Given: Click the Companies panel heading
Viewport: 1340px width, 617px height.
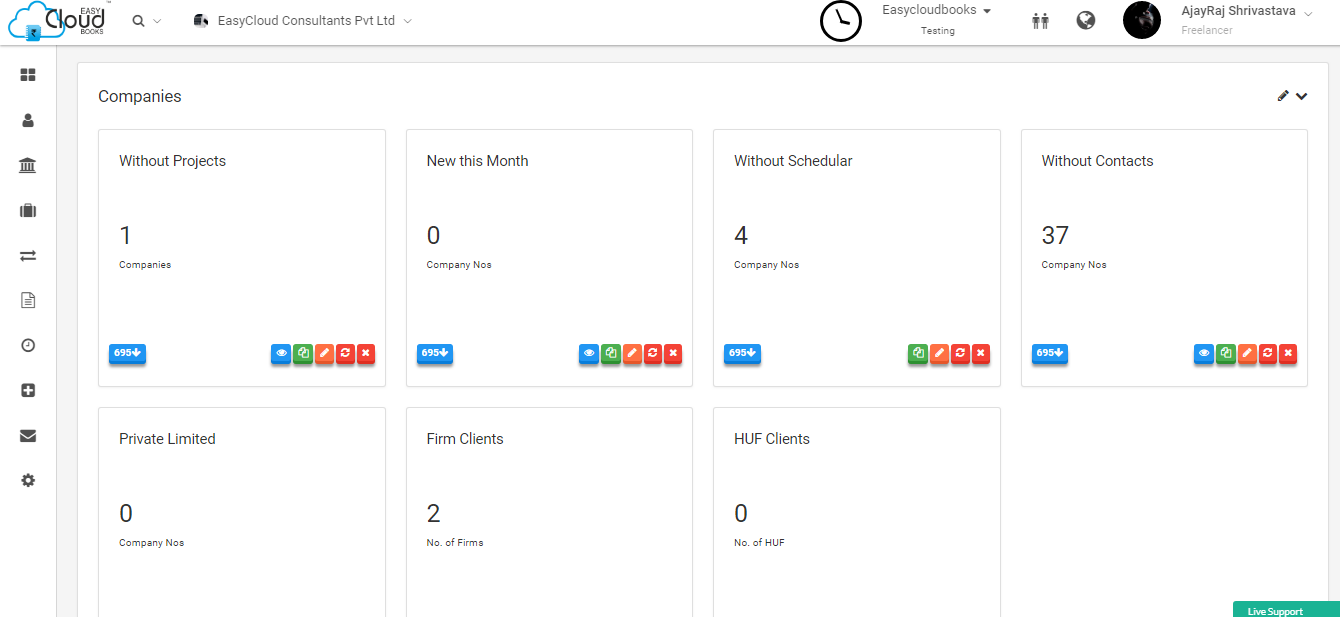Looking at the screenshot, I should pos(140,96).
